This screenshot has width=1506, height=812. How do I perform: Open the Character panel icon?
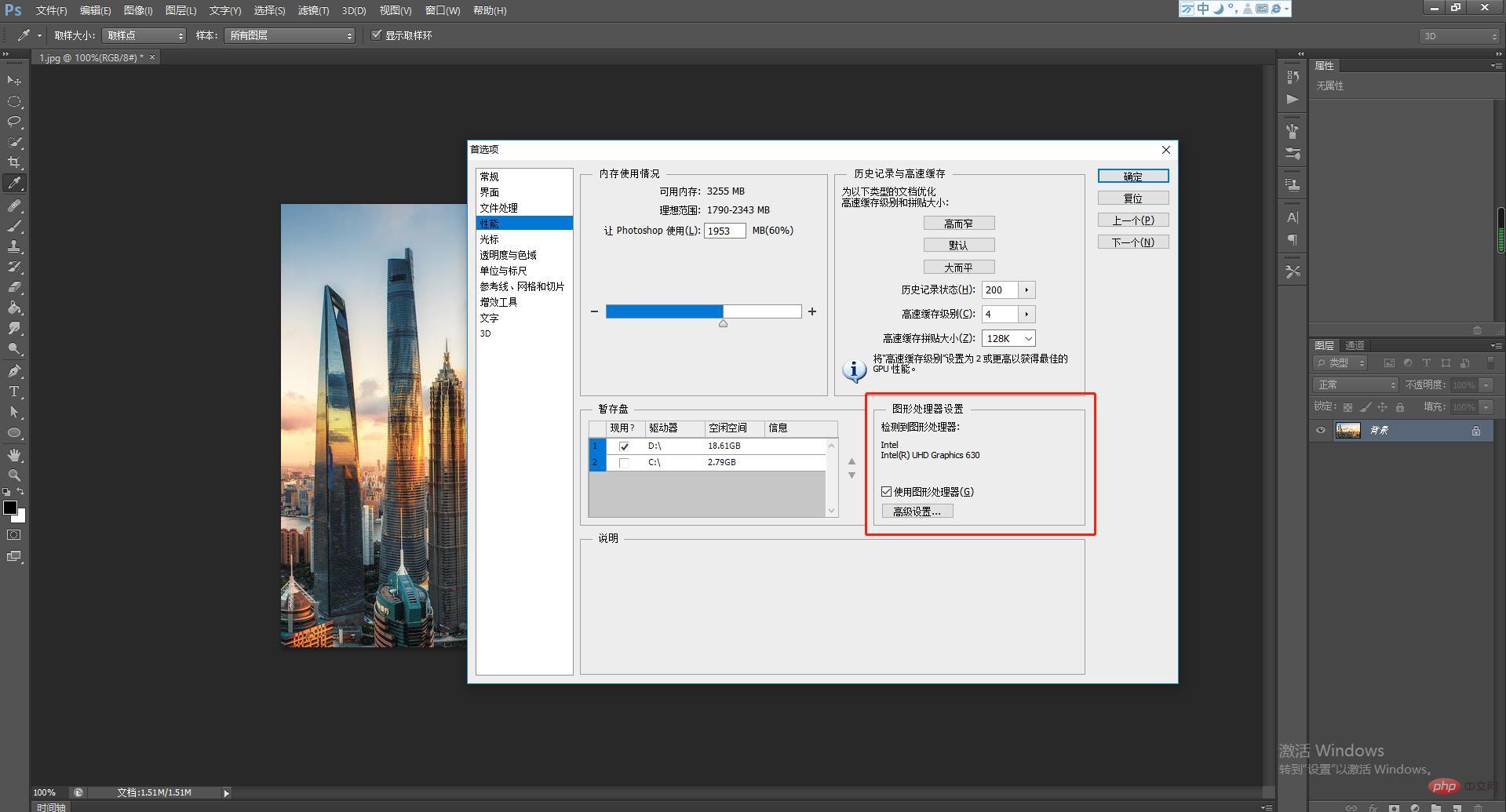coord(1293,217)
